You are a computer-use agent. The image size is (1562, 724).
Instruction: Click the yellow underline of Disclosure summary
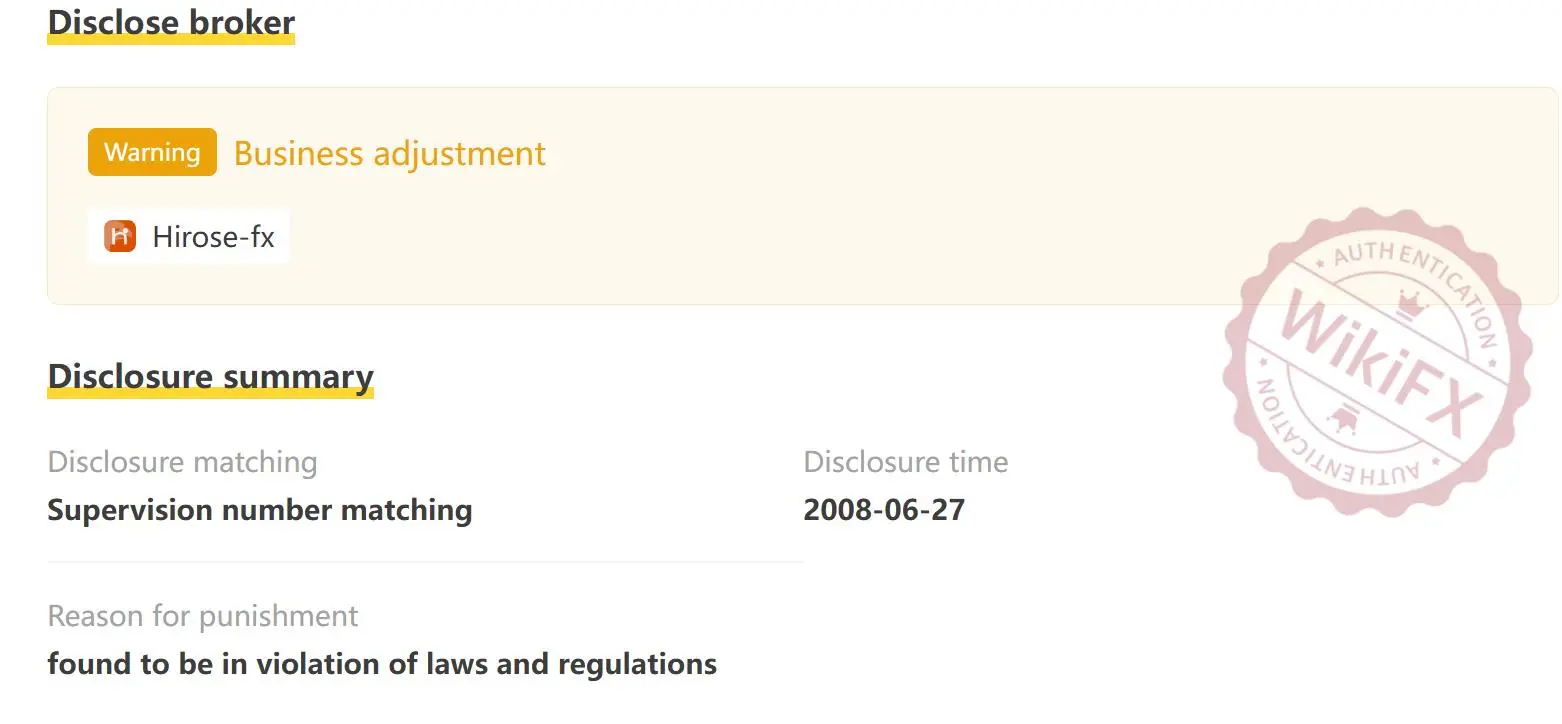(x=210, y=393)
